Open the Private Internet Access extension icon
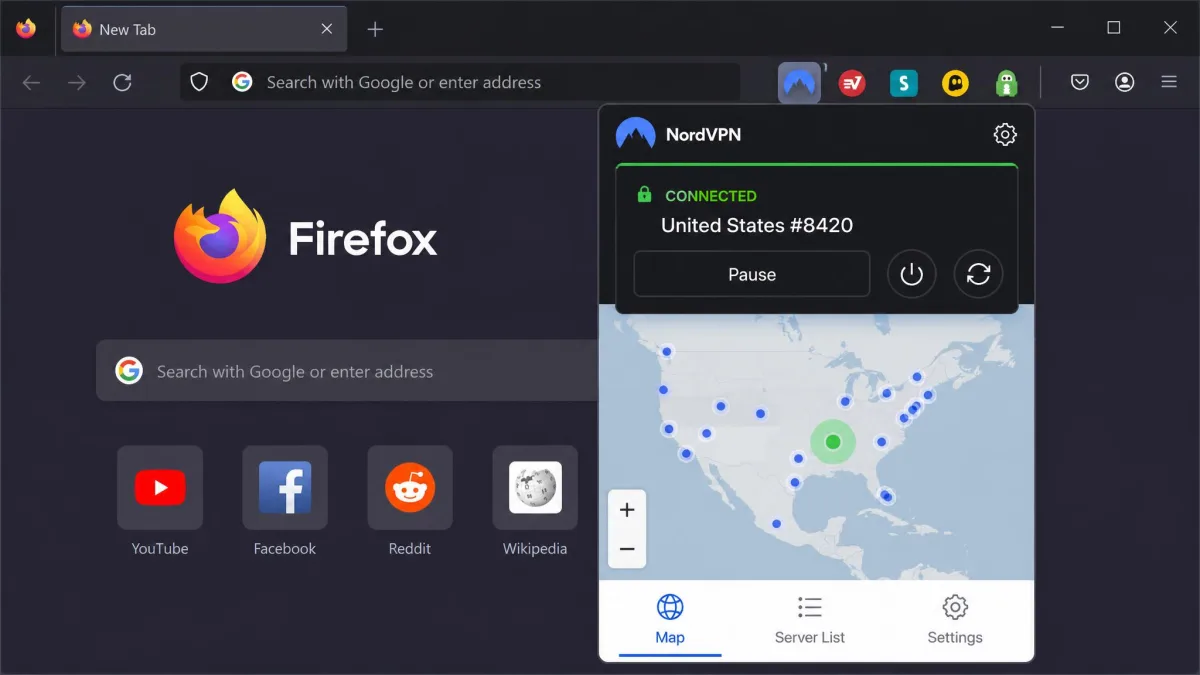 point(1006,83)
